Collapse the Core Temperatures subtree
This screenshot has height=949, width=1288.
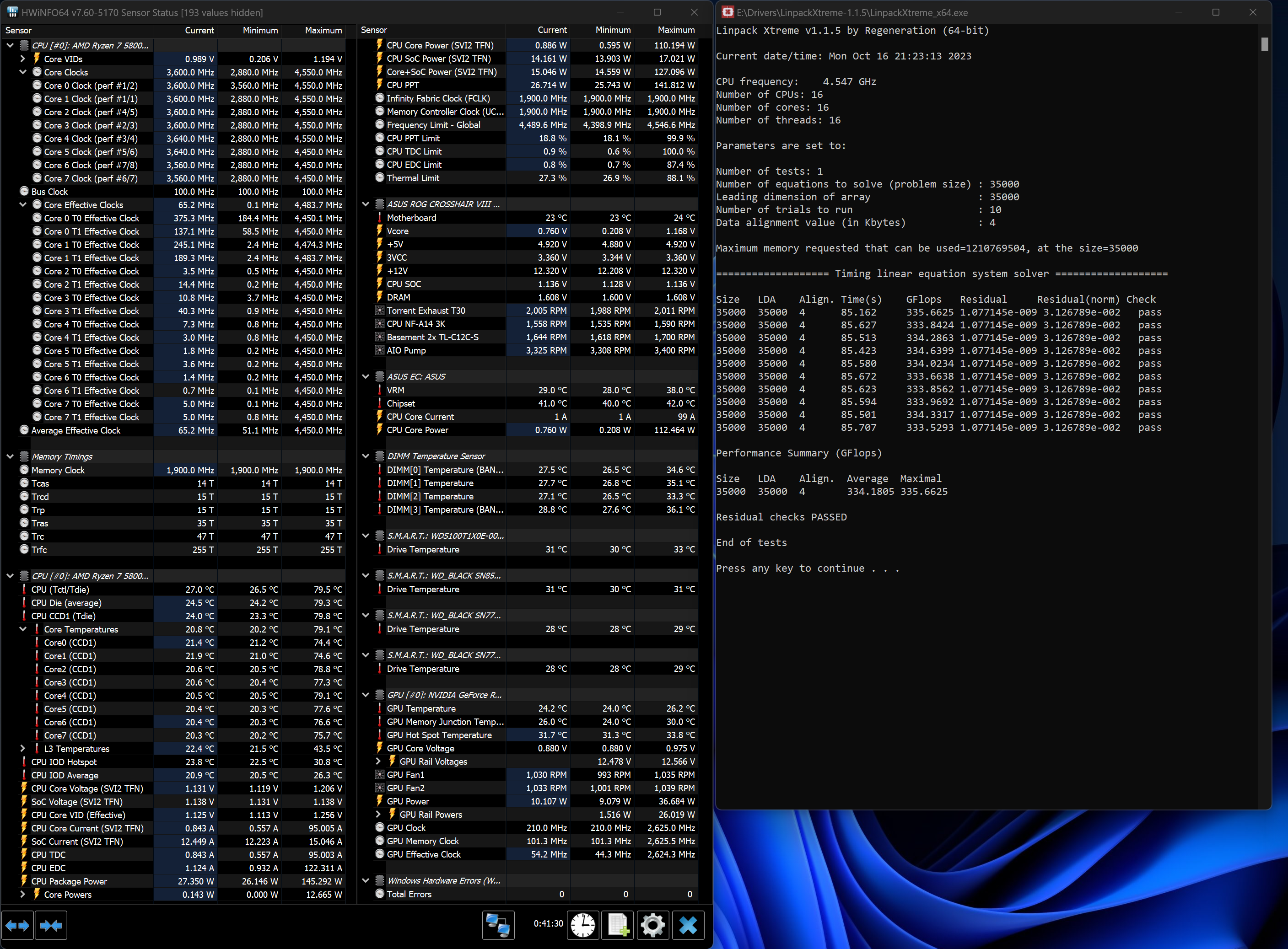22,629
